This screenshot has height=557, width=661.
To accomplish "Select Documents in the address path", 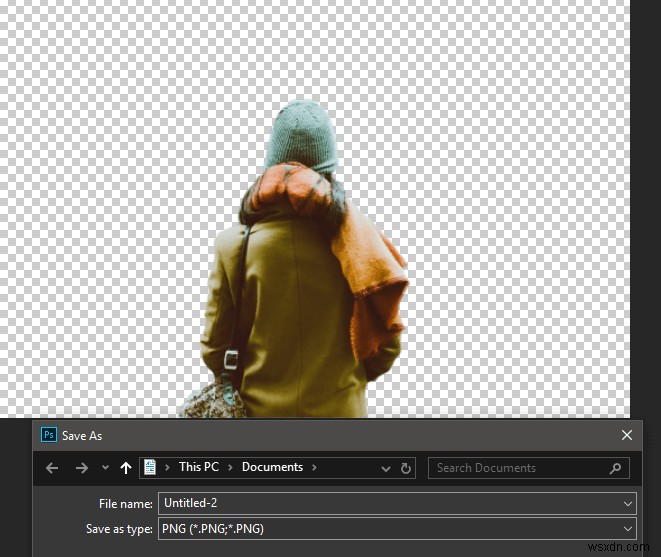I will coord(272,467).
